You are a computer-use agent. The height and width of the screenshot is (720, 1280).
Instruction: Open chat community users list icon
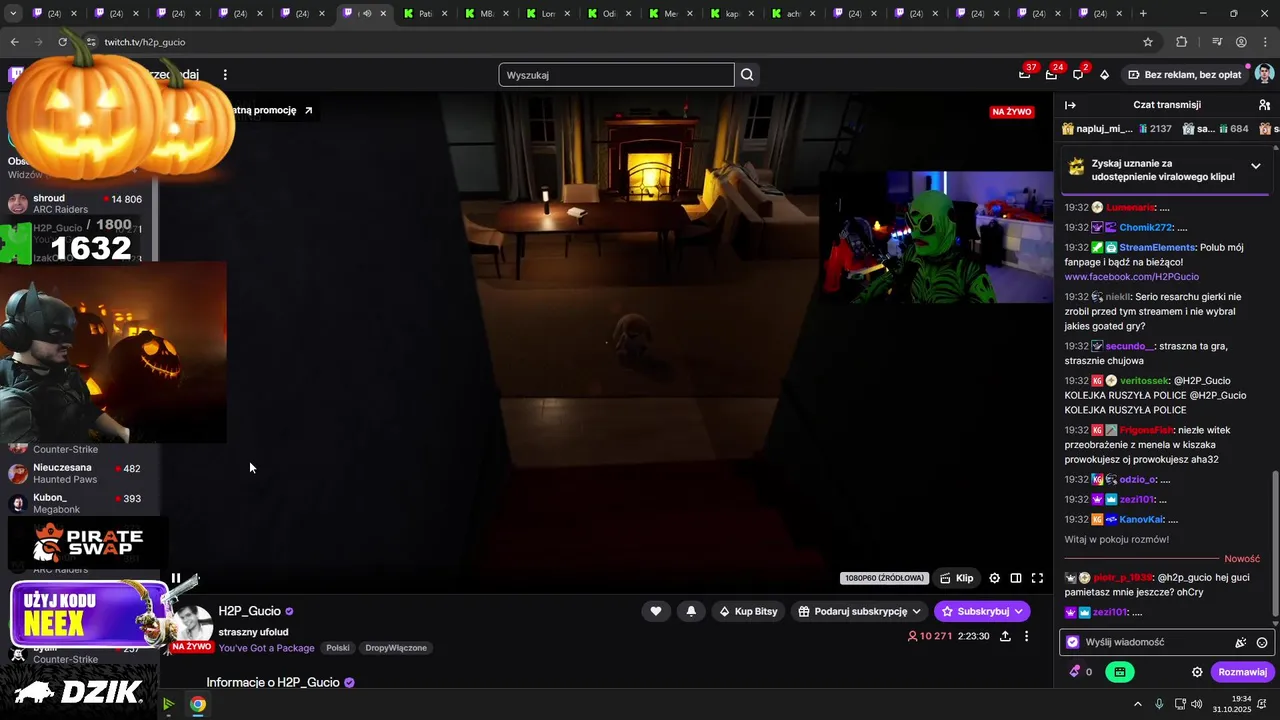(1264, 105)
